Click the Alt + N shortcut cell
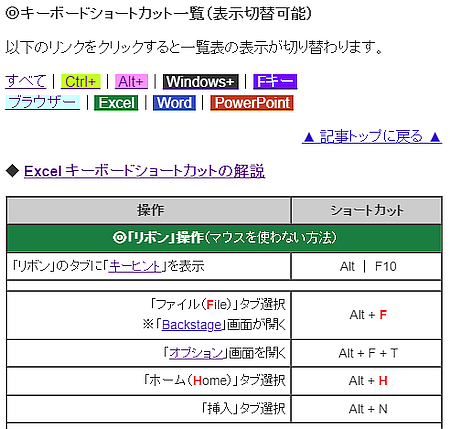Image resolution: width=450 pixels, height=429 pixels. pos(367,409)
